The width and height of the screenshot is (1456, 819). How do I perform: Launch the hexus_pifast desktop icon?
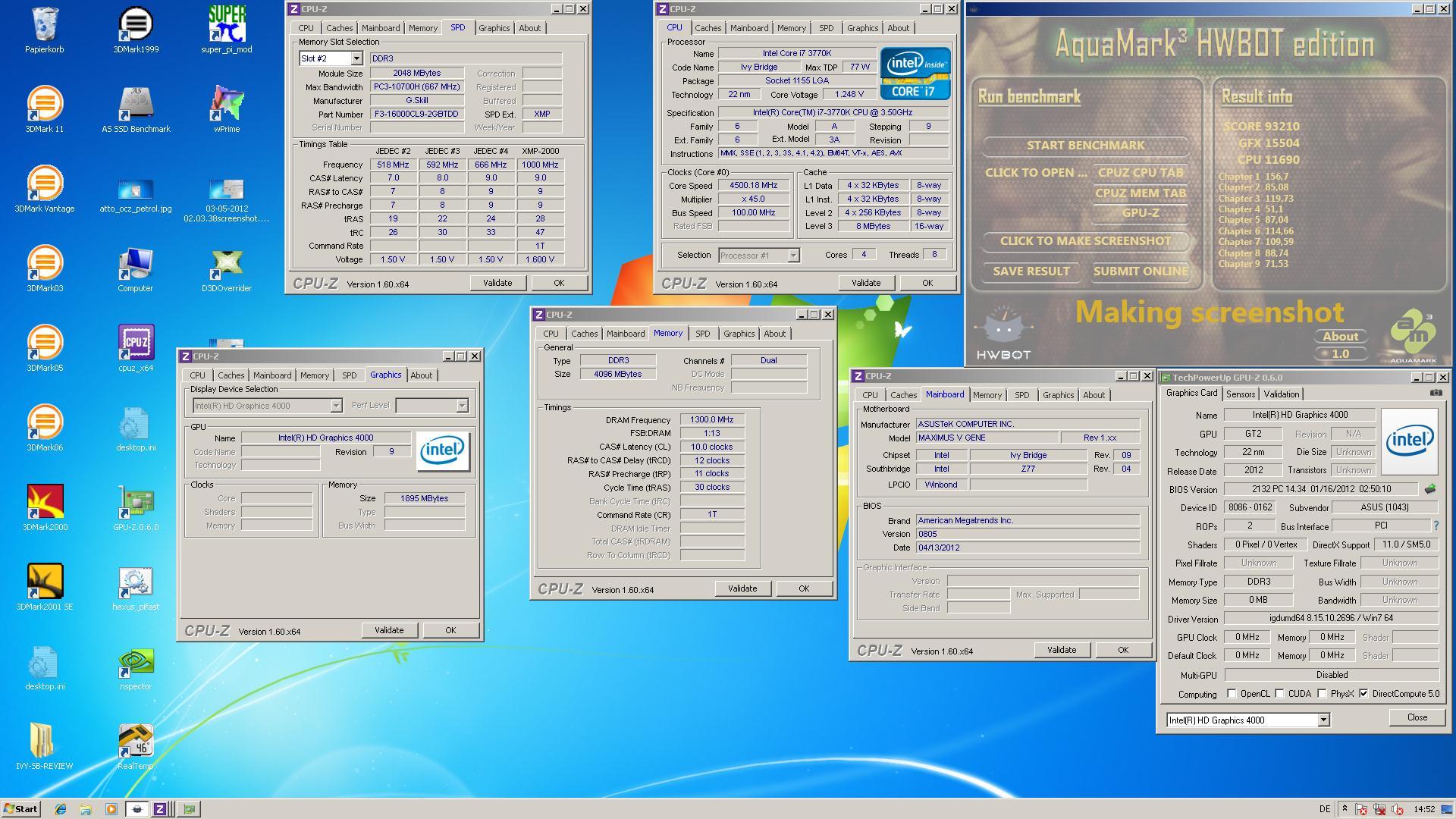click(x=136, y=586)
